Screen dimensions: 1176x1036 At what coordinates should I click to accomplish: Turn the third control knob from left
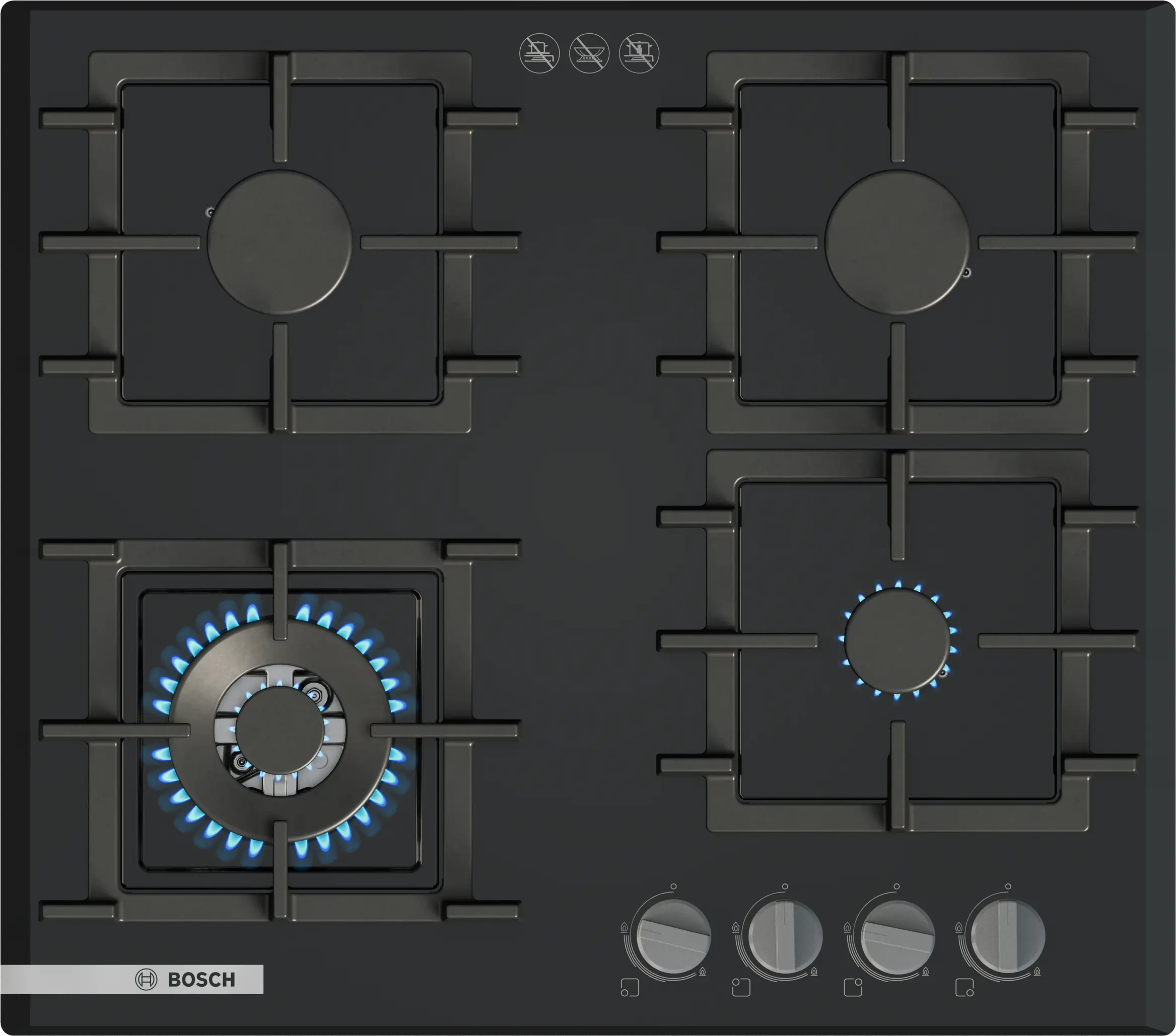tap(897, 937)
